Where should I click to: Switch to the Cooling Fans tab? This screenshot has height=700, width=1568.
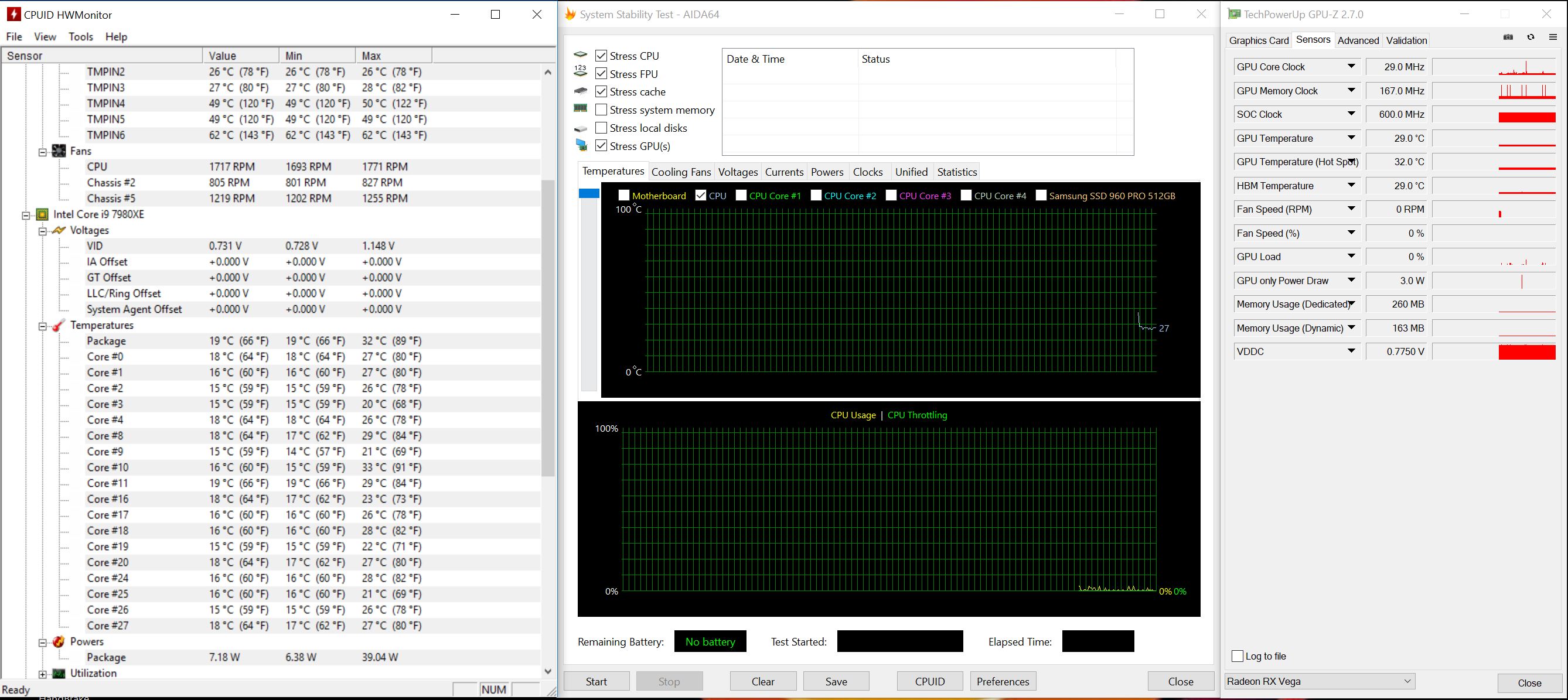680,172
